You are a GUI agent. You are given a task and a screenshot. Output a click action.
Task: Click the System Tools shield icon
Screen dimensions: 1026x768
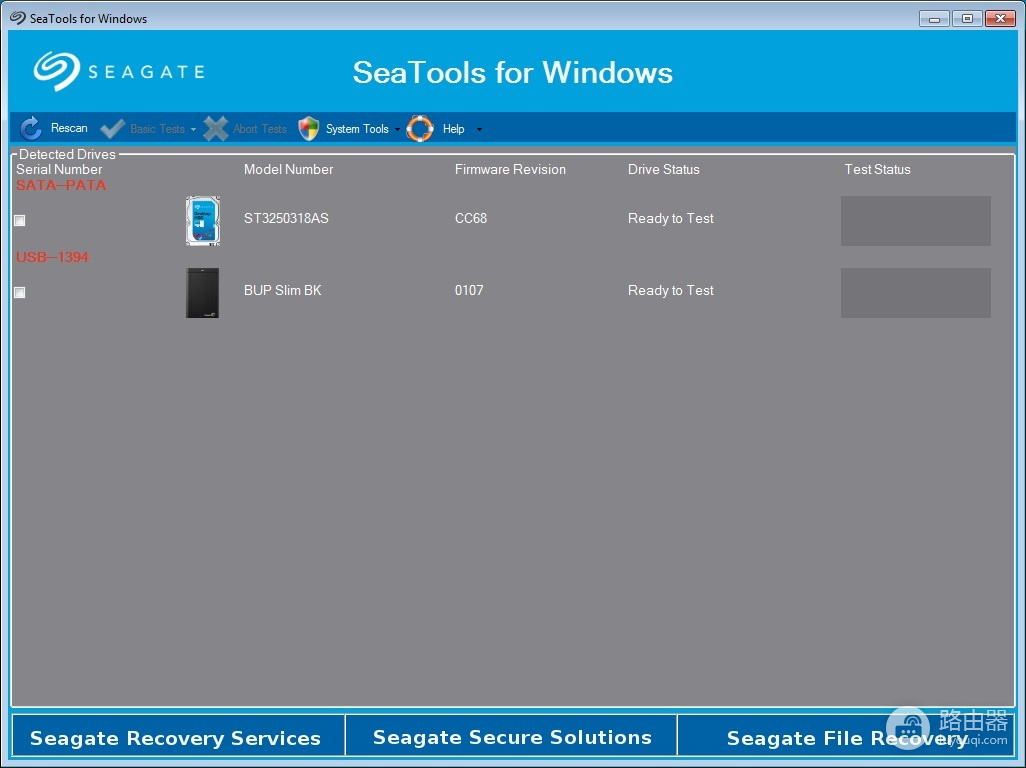[x=308, y=128]
